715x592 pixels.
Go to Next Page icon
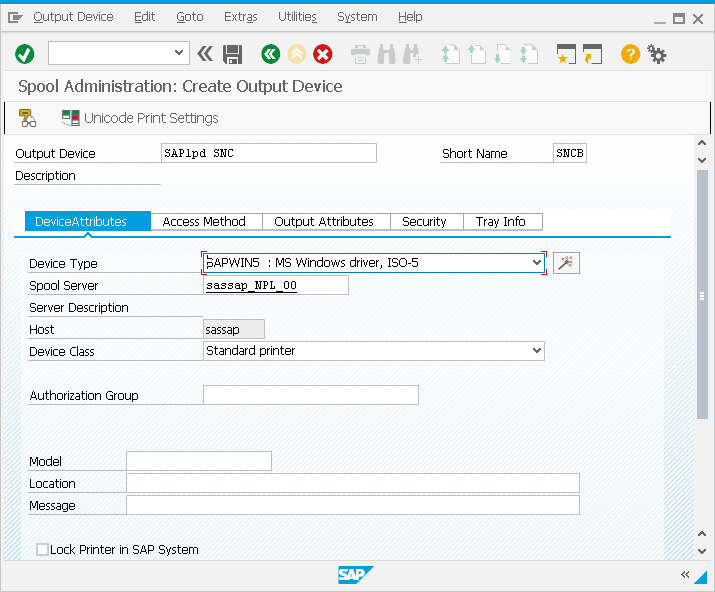point(503,54)
